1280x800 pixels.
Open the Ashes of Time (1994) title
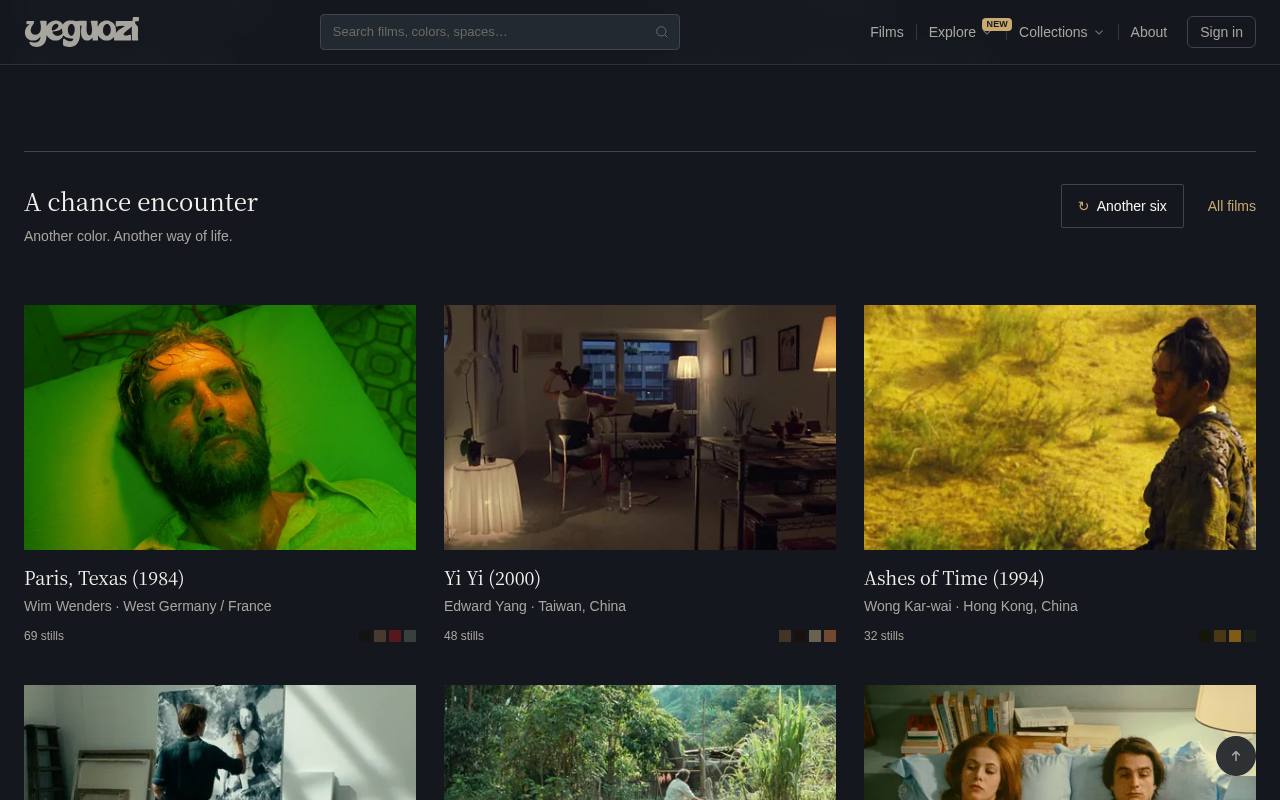(x=954, y=578)
